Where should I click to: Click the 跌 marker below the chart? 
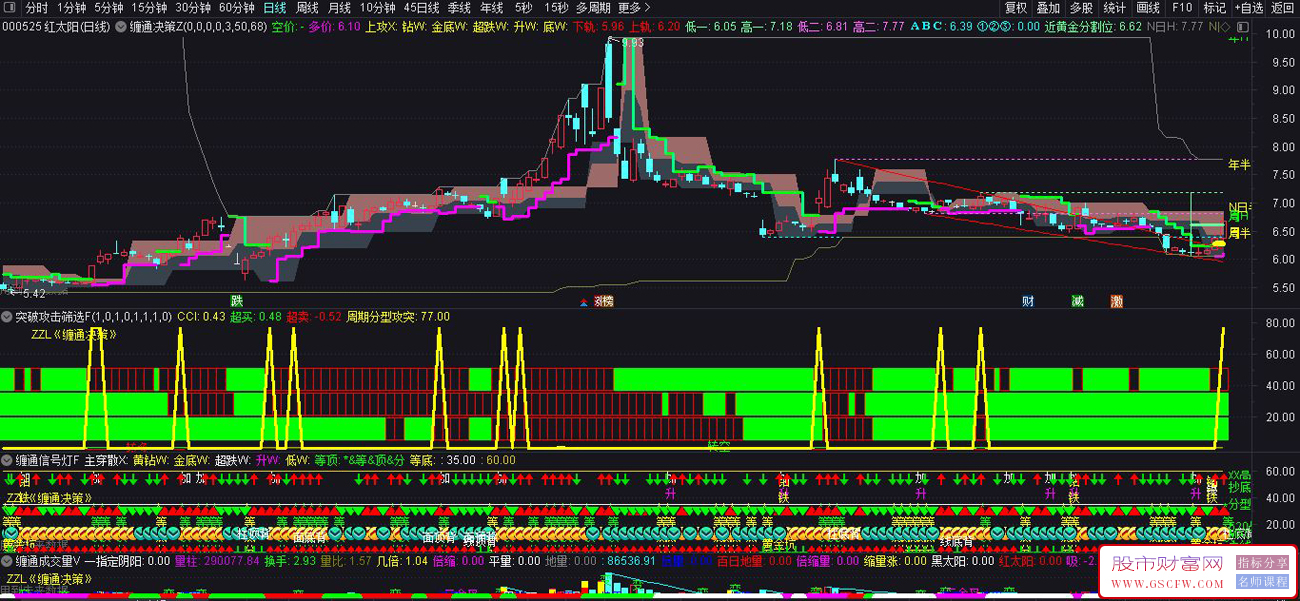[237, 300]
